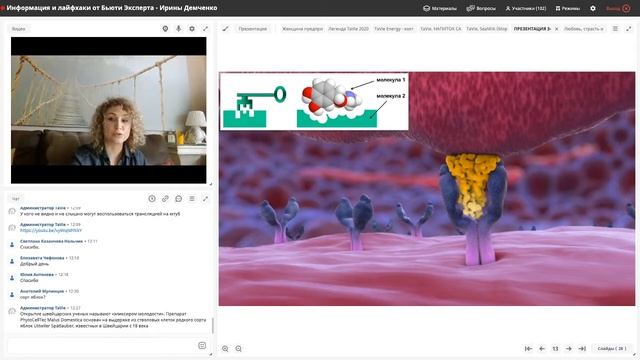Screen dimensions: 640x360
Task: Click Анатолий's message 'сорт яблок?'
Action: (33, 297)
